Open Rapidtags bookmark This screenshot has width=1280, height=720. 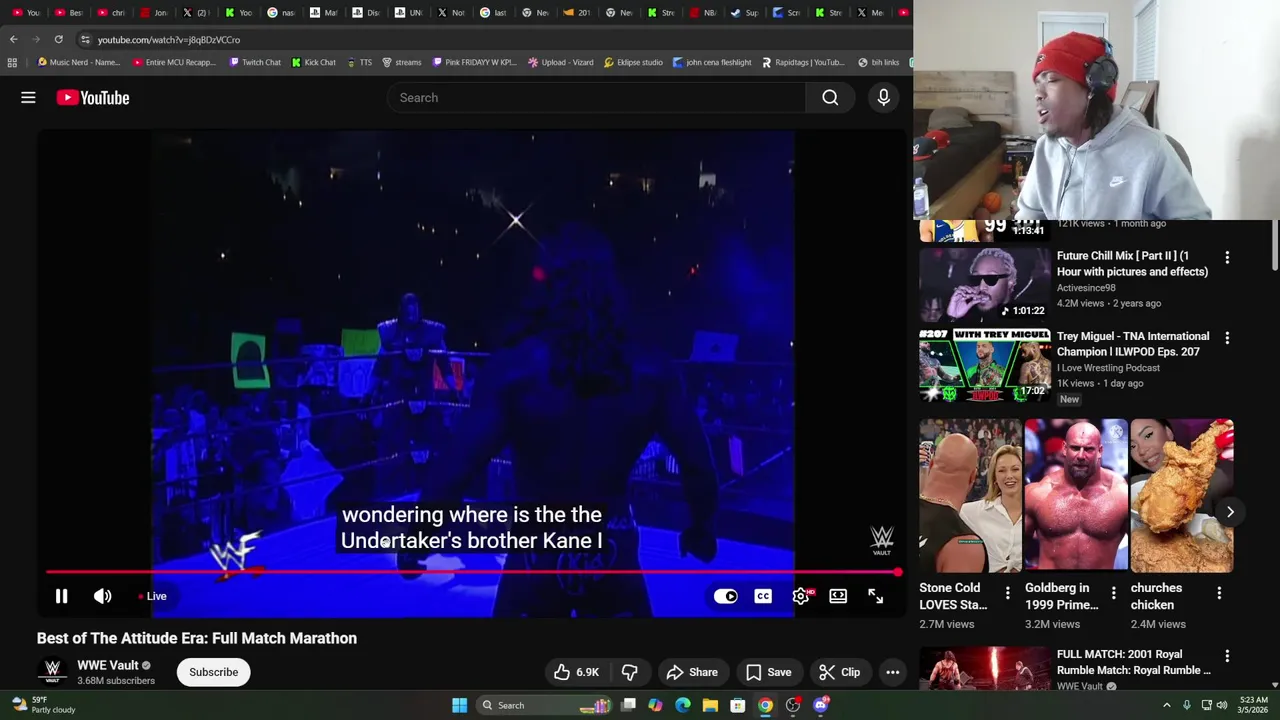pos(803,62)
